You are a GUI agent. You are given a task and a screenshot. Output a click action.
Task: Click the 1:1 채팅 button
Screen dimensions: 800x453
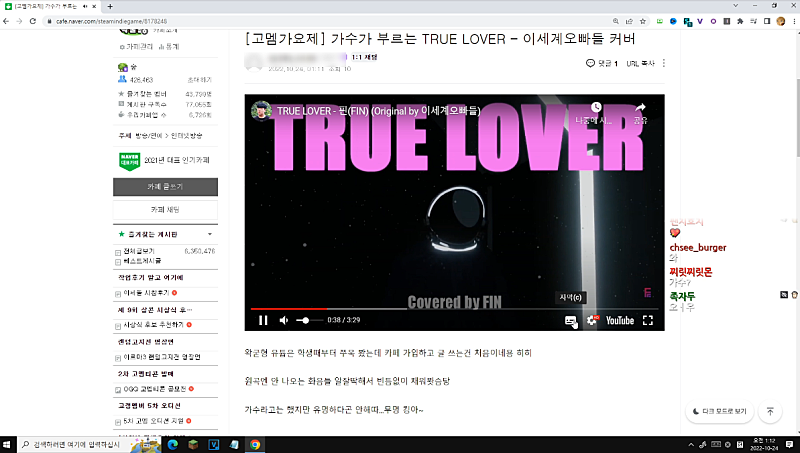(x=364, y=57)
